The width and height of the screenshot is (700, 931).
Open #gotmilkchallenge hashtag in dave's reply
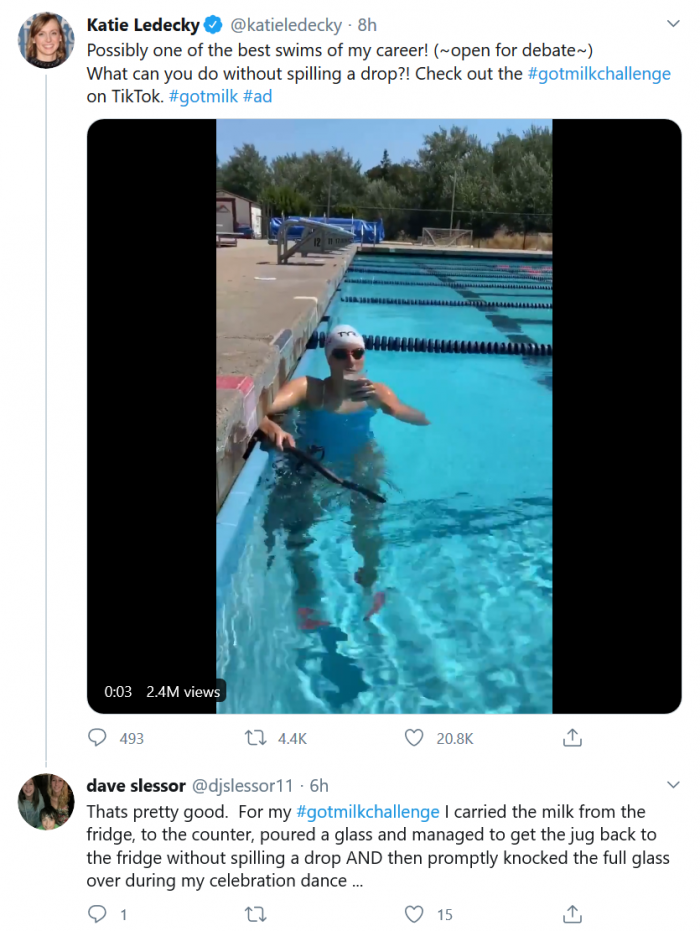tap(368, 811)
